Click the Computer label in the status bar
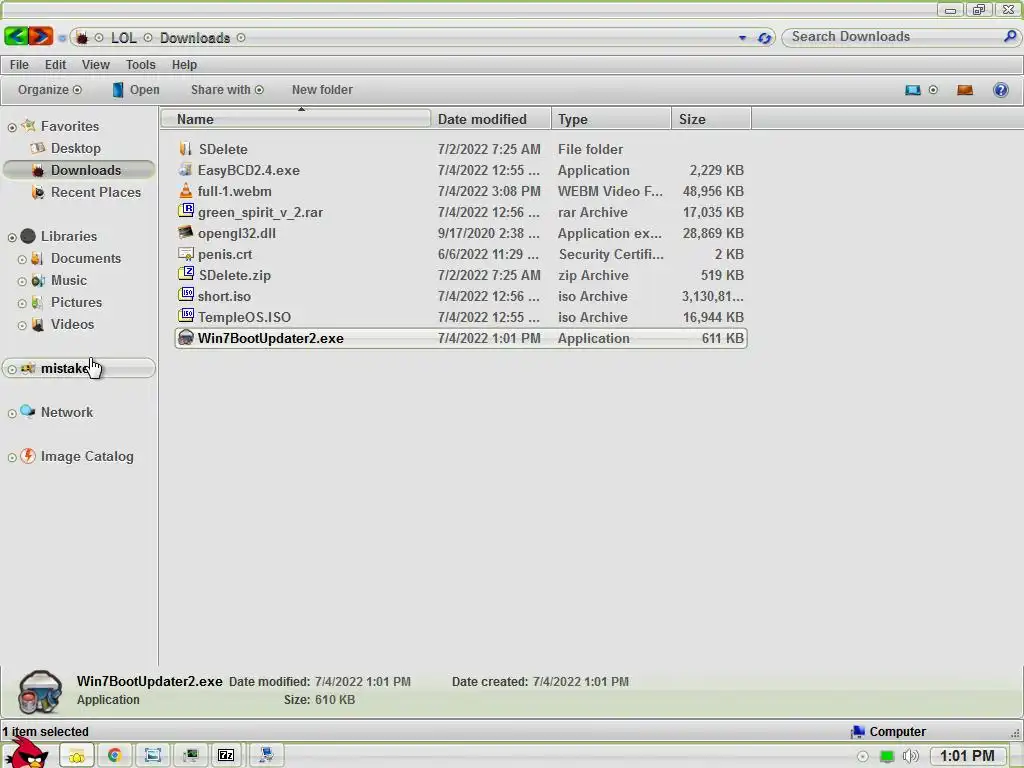 897,731
